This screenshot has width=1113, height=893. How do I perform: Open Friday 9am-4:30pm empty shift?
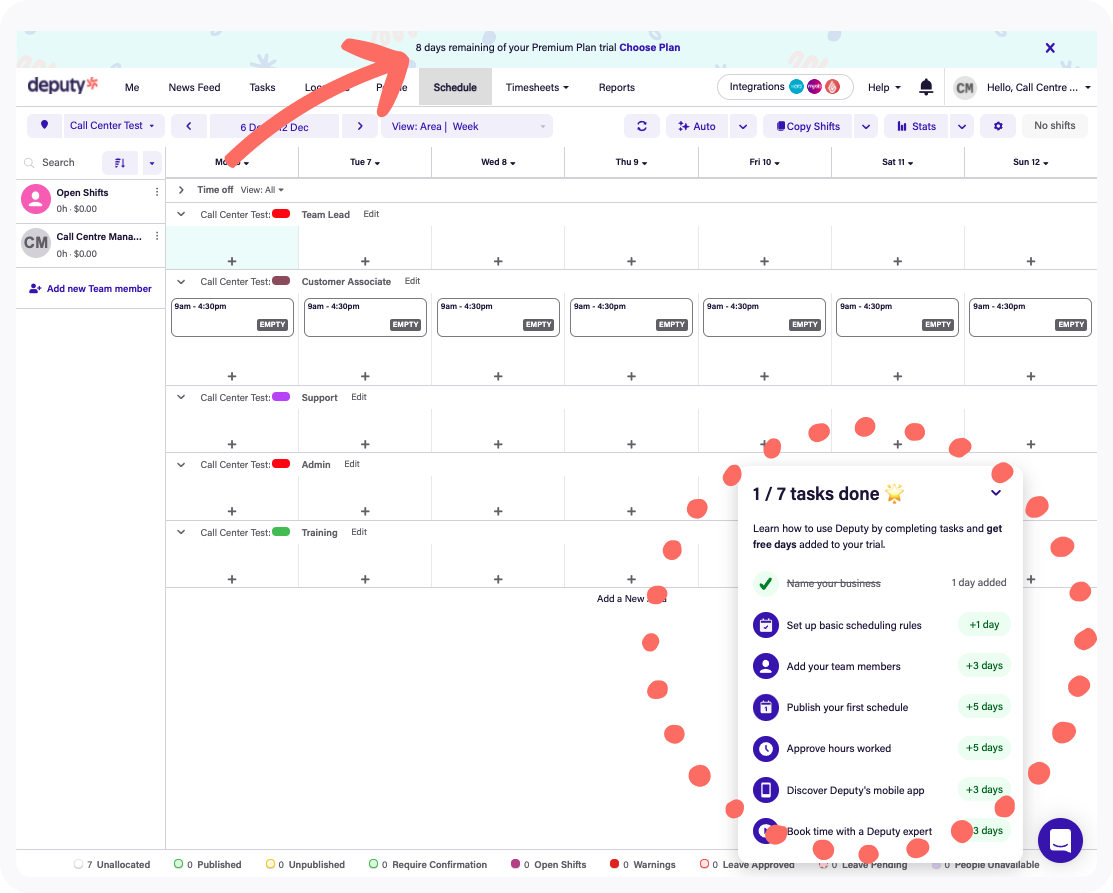pos(764,317)
